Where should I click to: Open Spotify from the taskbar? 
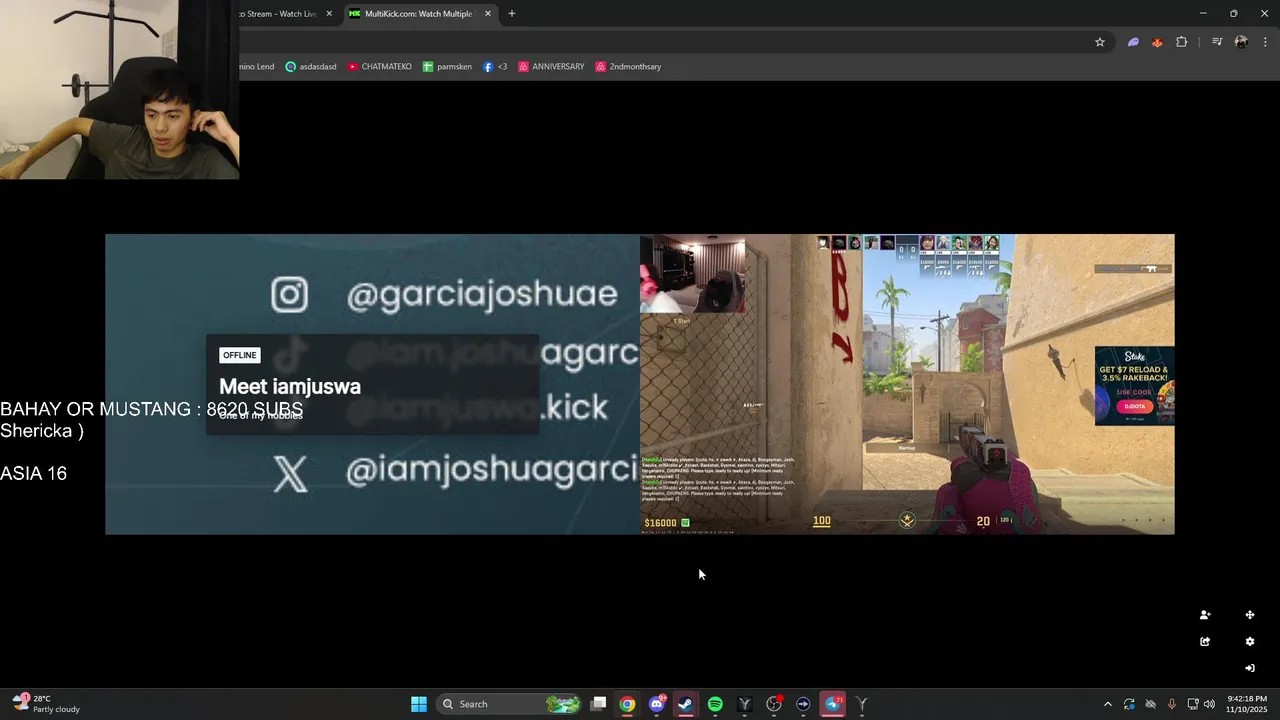pos(715,704)
